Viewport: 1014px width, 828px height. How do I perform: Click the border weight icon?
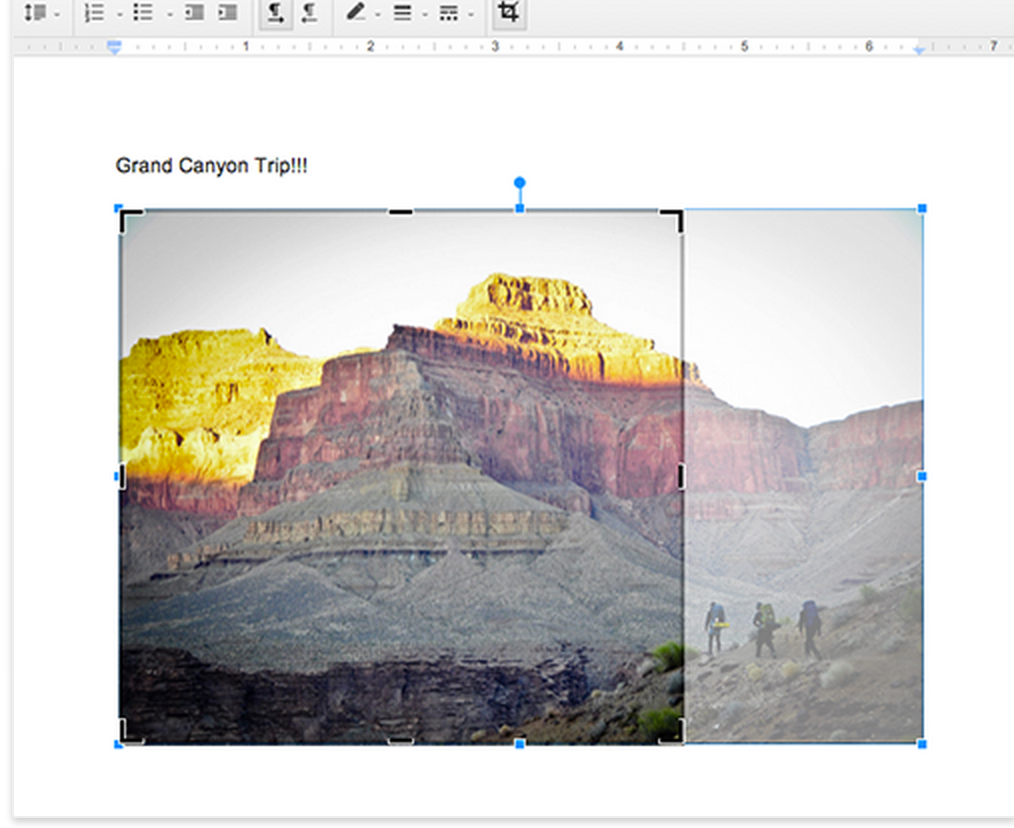(x=400, y=13)
